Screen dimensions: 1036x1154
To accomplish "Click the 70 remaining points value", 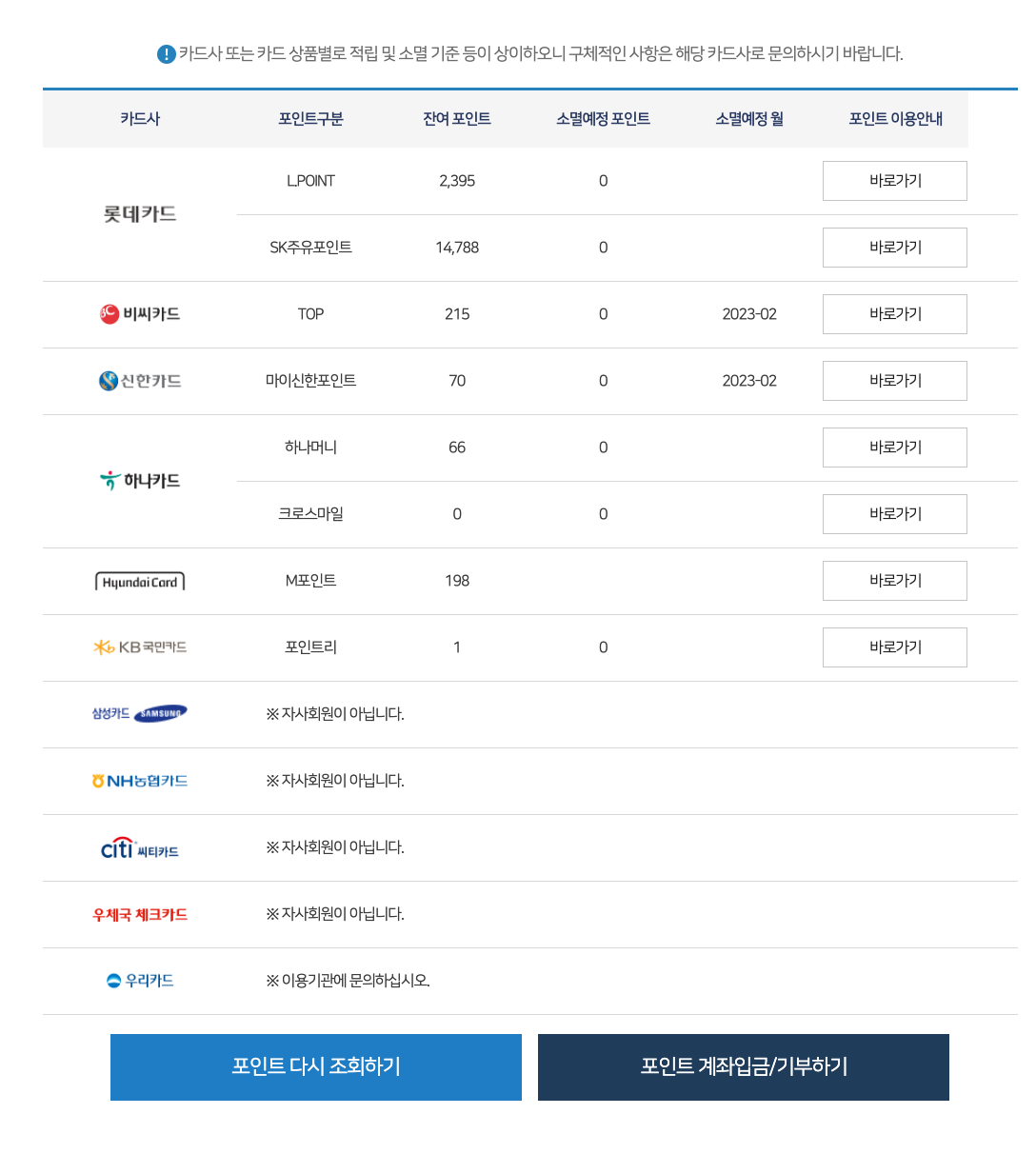I will coord(457,381).
